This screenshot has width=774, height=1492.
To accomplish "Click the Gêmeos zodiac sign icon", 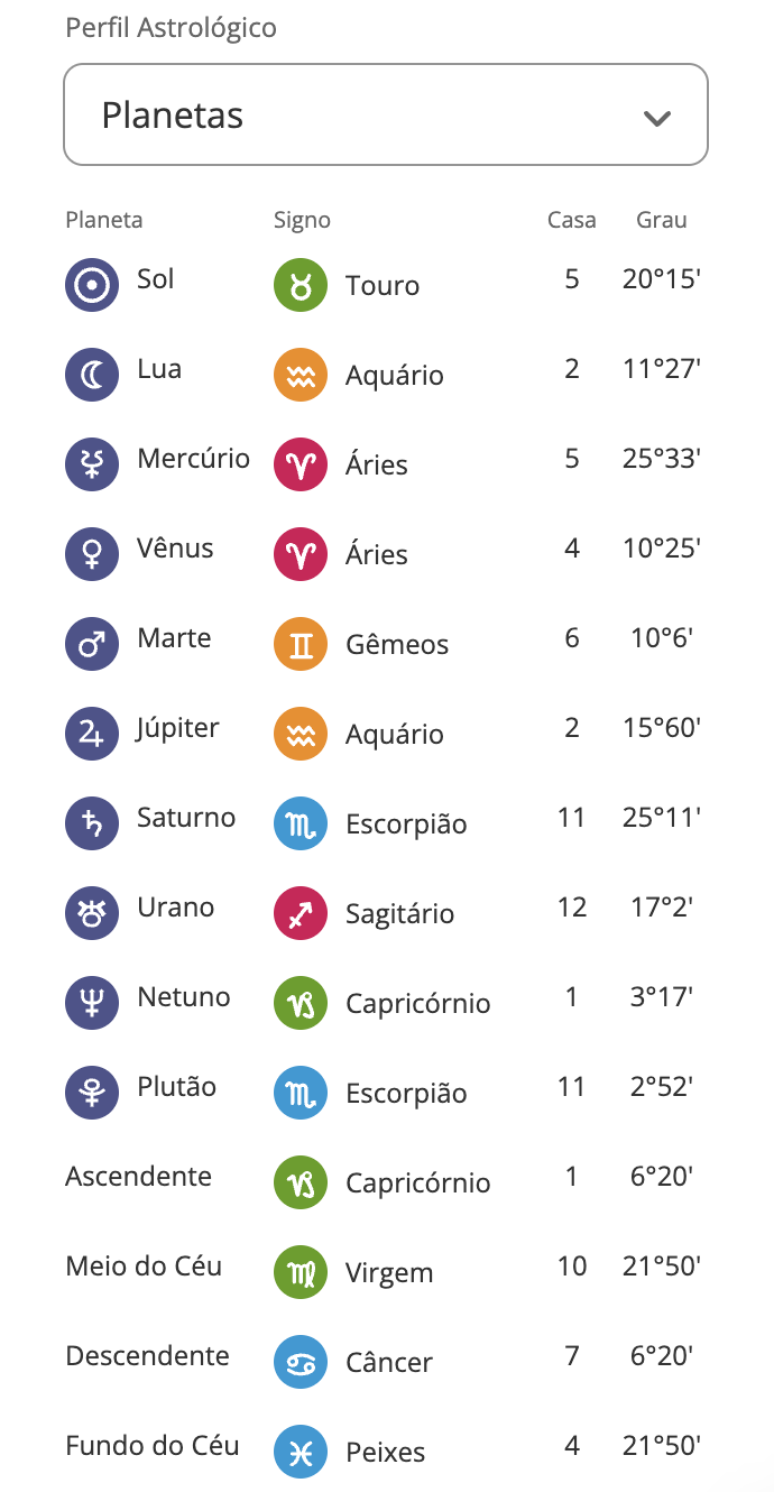I will coord(300,644).
